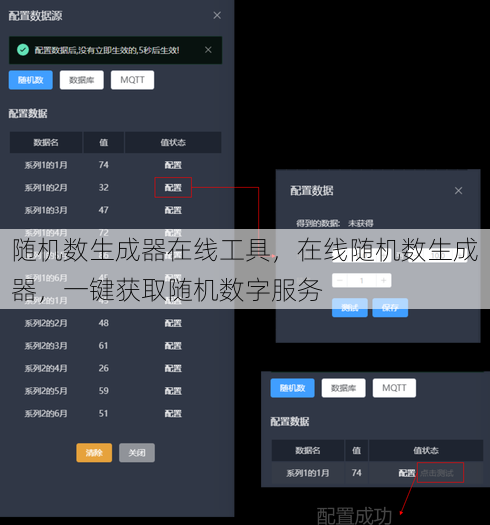490x525 pixels.
Task: Select the 随机数 tab in the 配置数据源 panel
Action: click(31, 80)
